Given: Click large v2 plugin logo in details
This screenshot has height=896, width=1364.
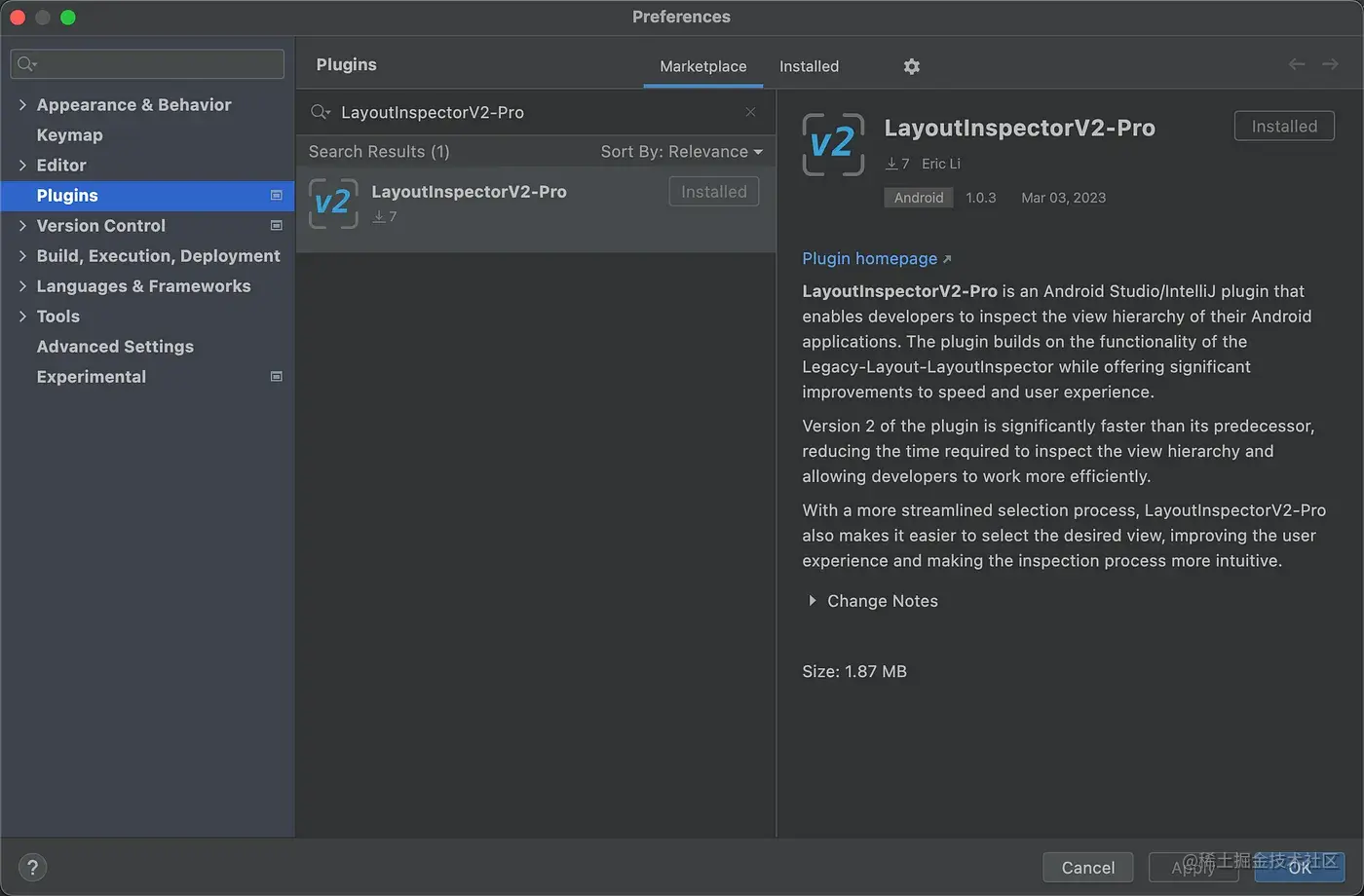Looking at the screenshot, I should [833, 144].
